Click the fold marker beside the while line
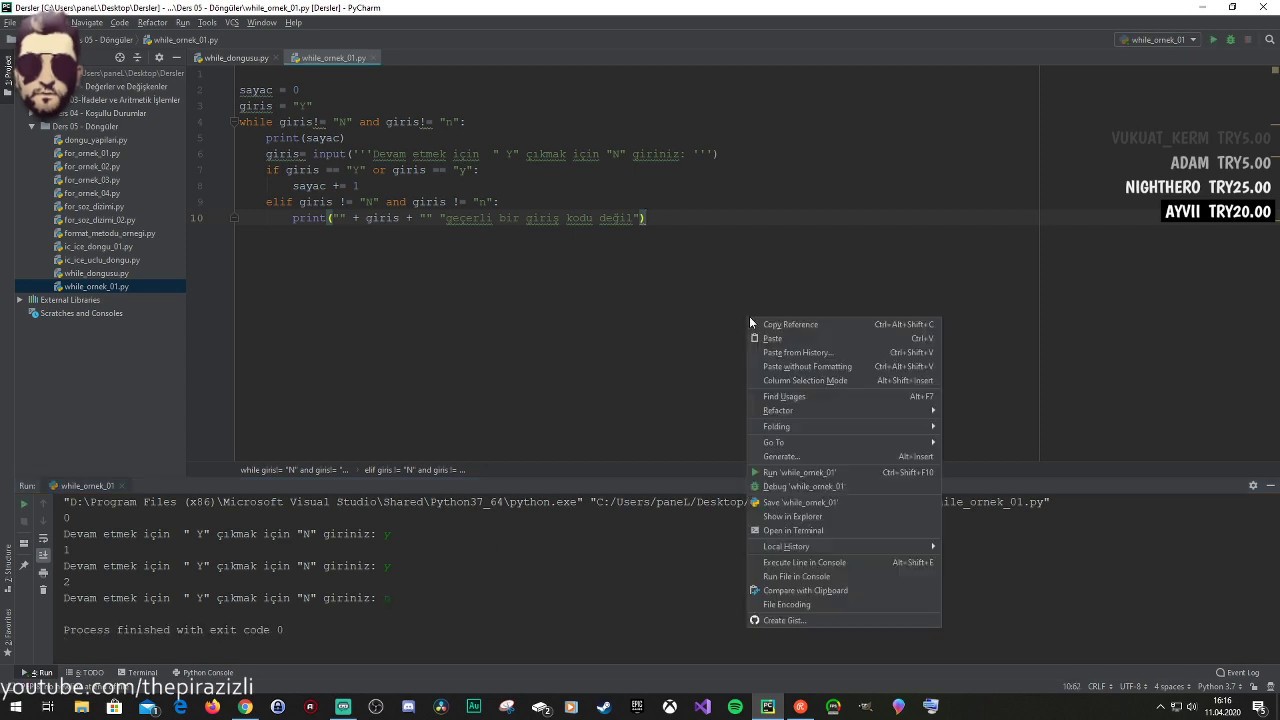Viewport: 1280px width, 720px height. click(x=234, y=122)
